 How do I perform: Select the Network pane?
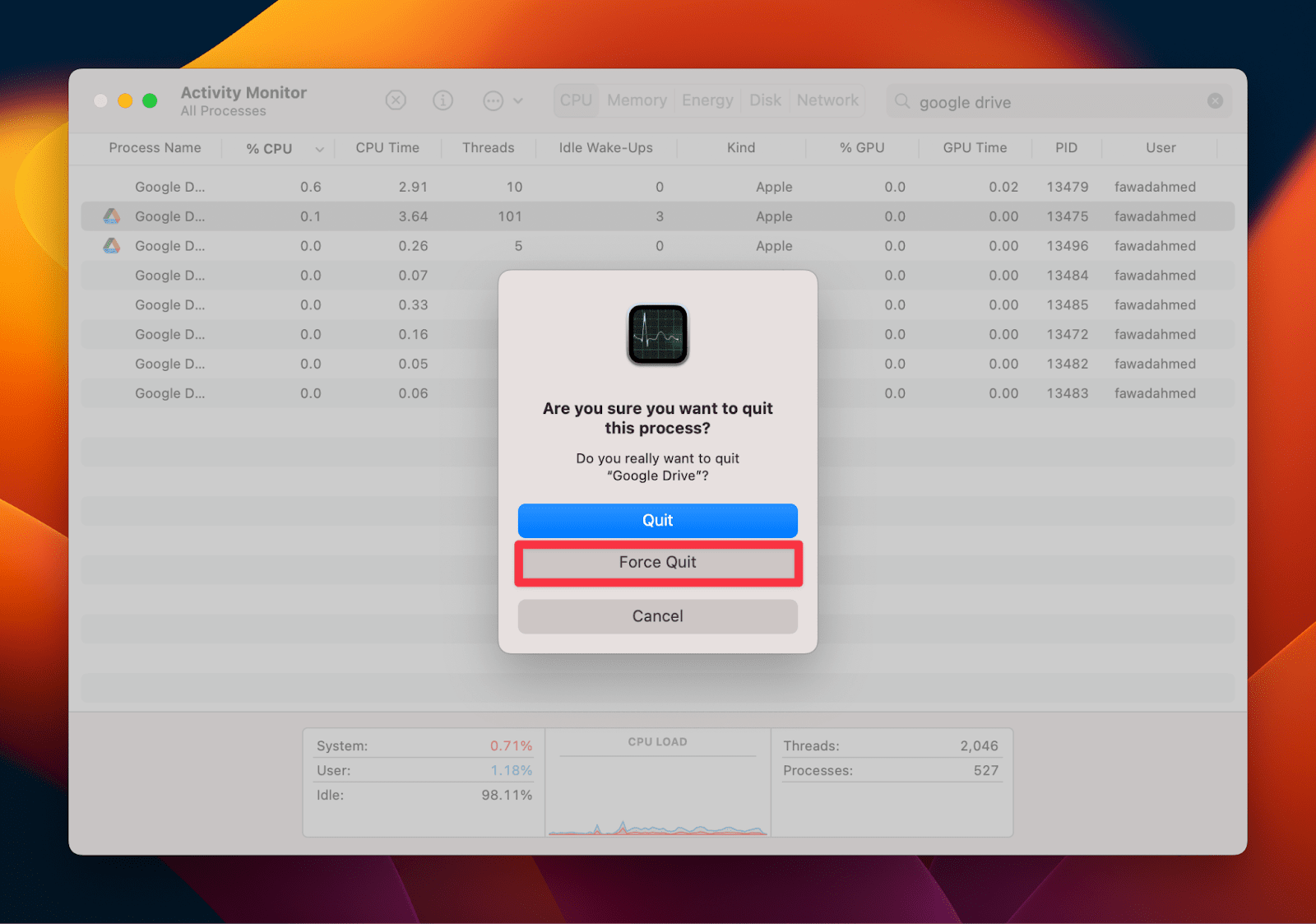pyautogui.click(x=827, y=100)
